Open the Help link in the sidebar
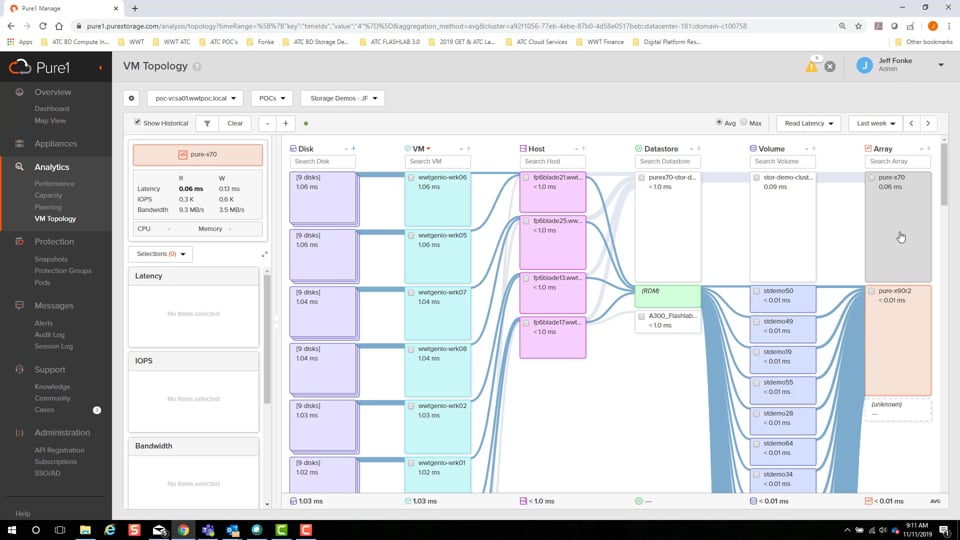The height and width of the screenshot is (540, 960). coord(23,514)
